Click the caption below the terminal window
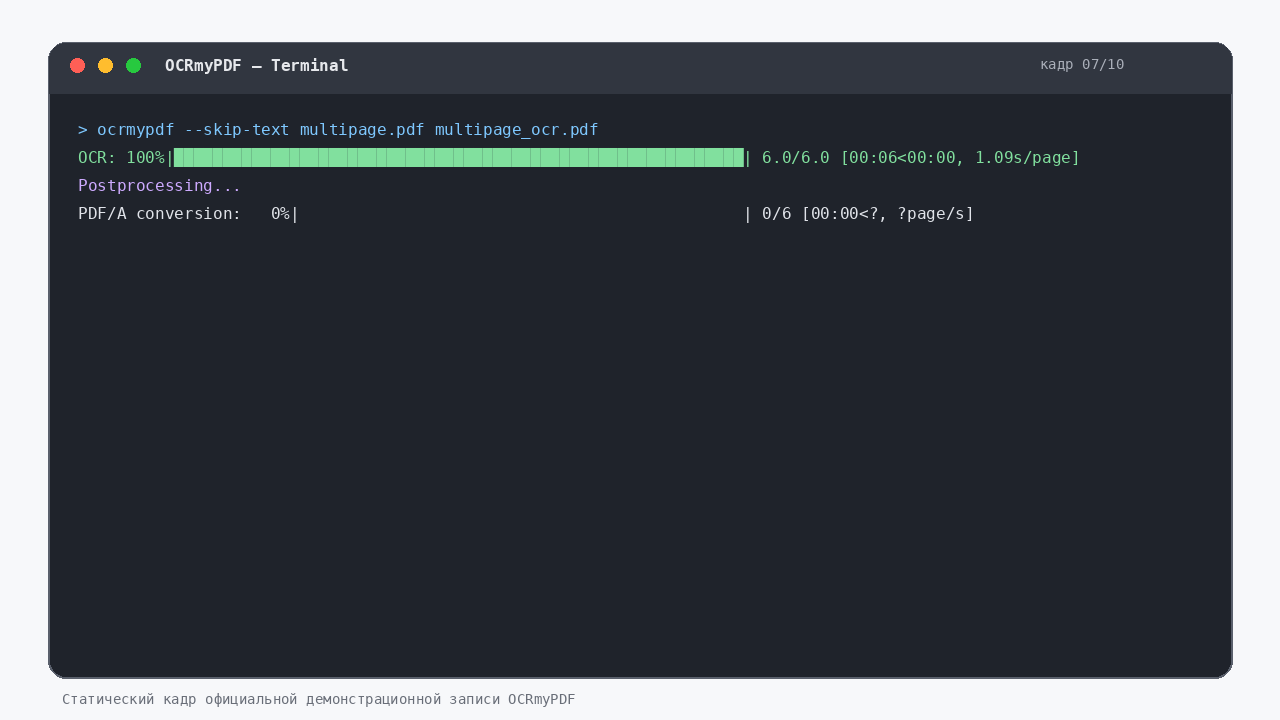The image size is (1280, 720). [319, 699]
